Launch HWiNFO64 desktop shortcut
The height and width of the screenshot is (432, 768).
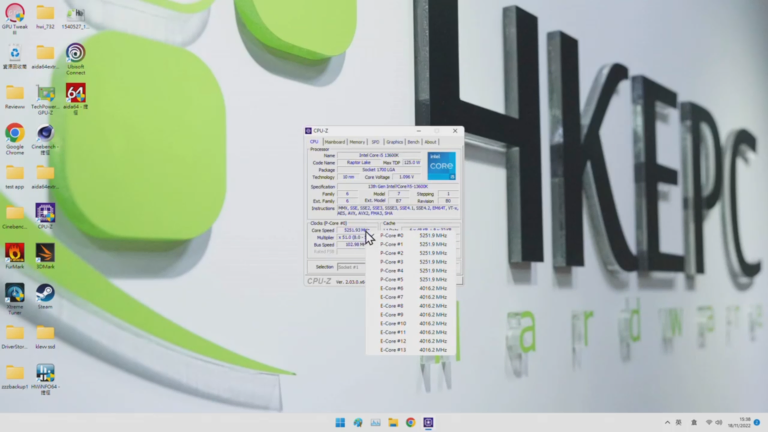coord(45,380)
